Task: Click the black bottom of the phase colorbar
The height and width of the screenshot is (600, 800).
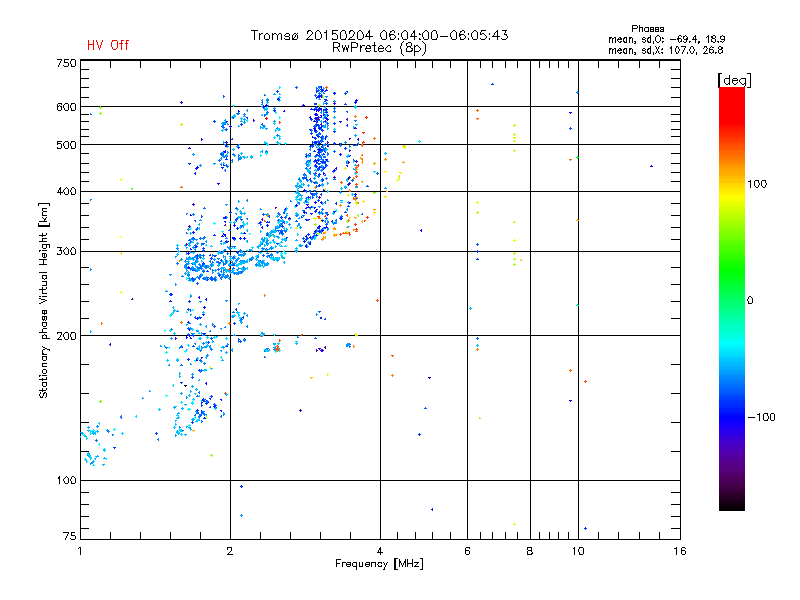Action: pyautogui.click(x=732, y=504)
